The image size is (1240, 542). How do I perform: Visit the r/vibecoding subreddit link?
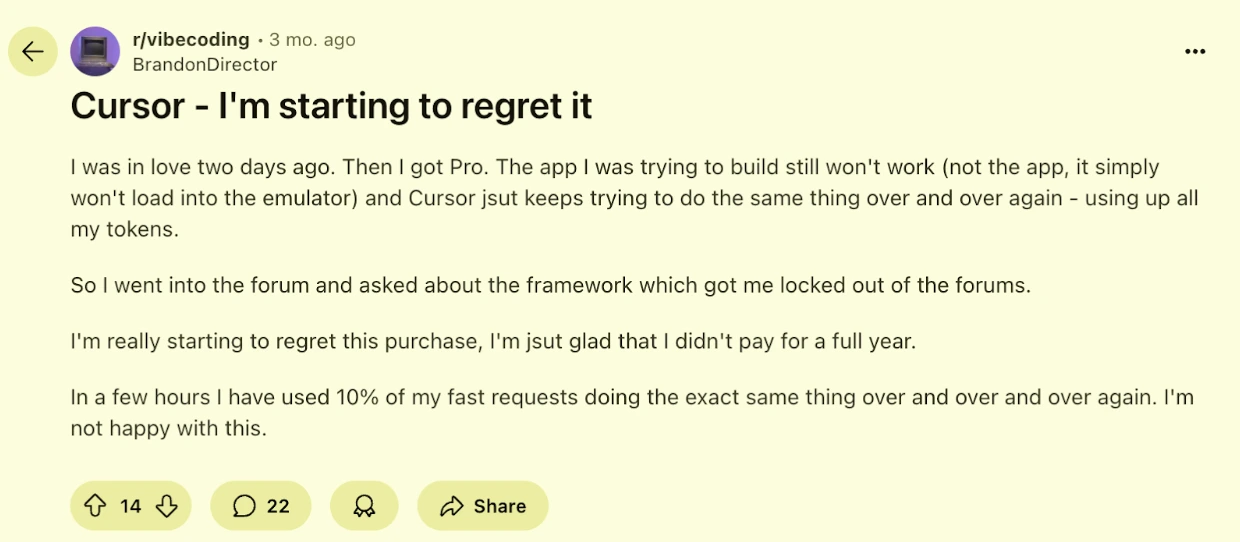[x=191, y=40]
